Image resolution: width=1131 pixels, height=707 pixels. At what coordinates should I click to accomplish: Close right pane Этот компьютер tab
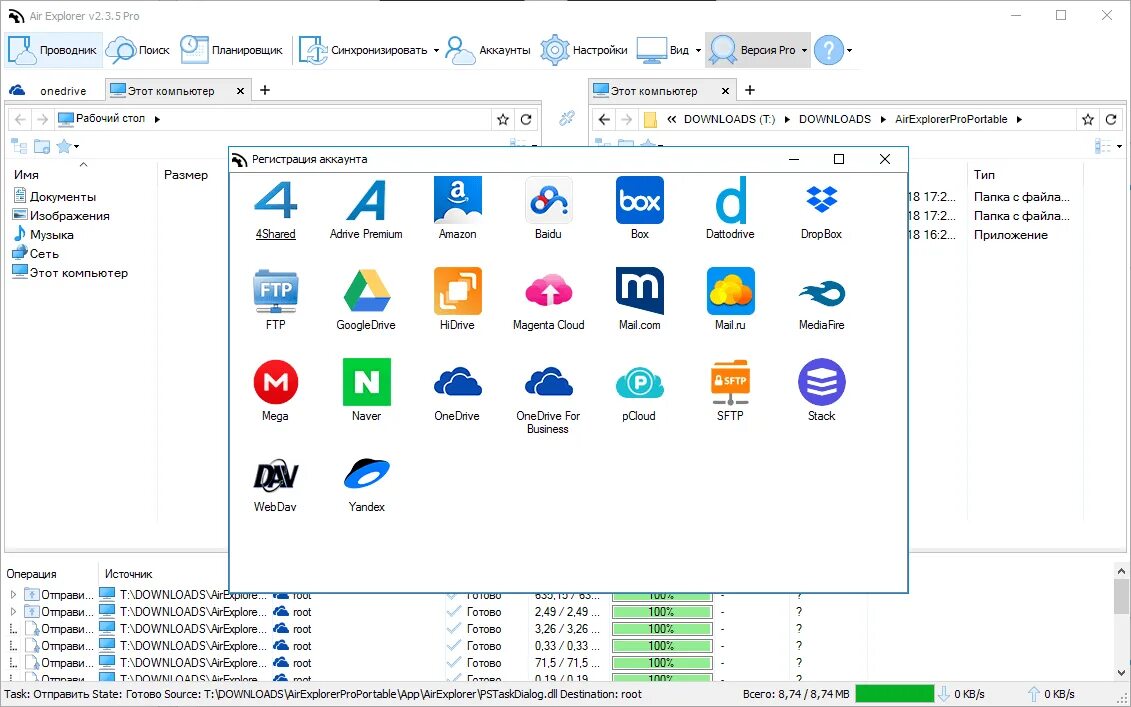725,91
